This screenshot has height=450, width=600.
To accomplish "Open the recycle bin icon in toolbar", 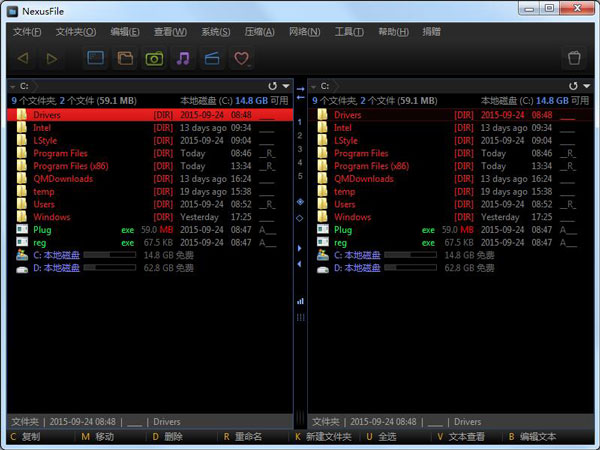I will click(x=574, y=58).
